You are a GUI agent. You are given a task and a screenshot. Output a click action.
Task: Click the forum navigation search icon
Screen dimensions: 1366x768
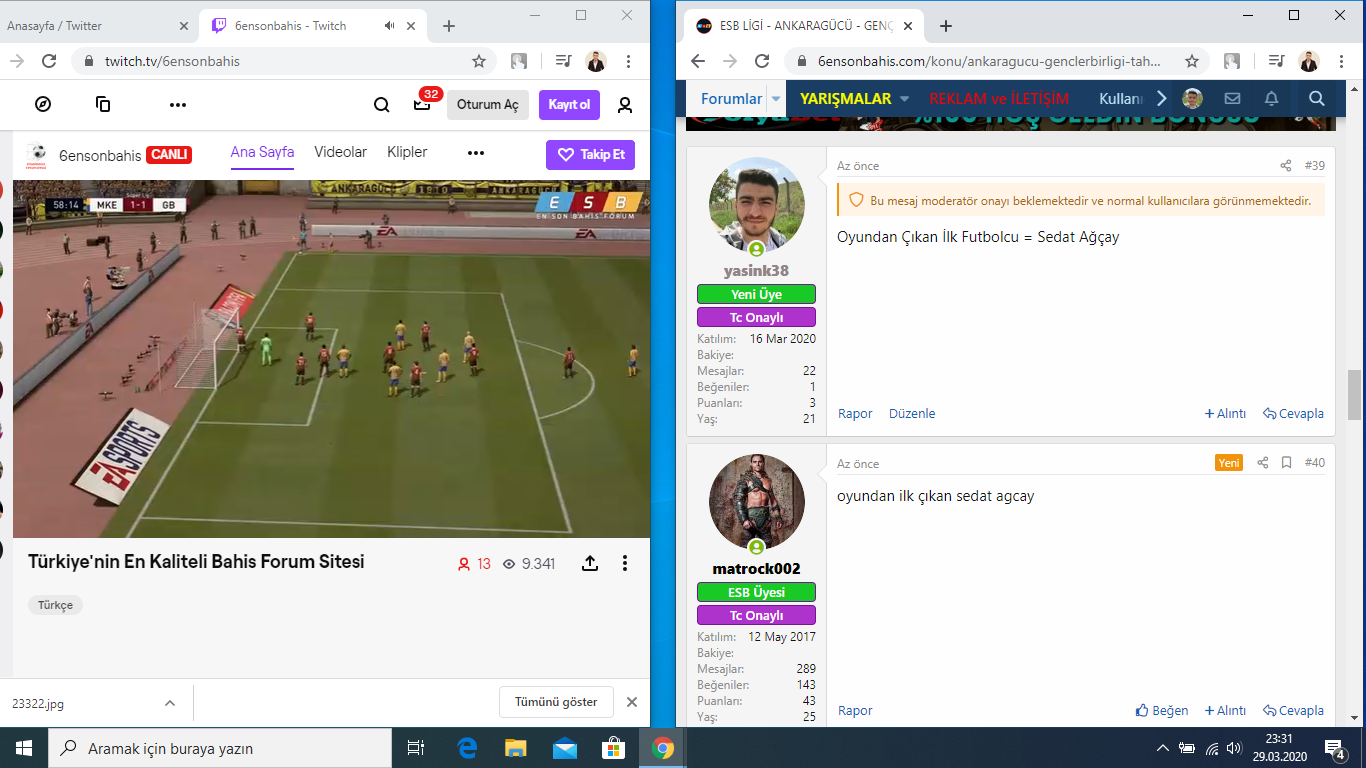(x=1316, y=98)
